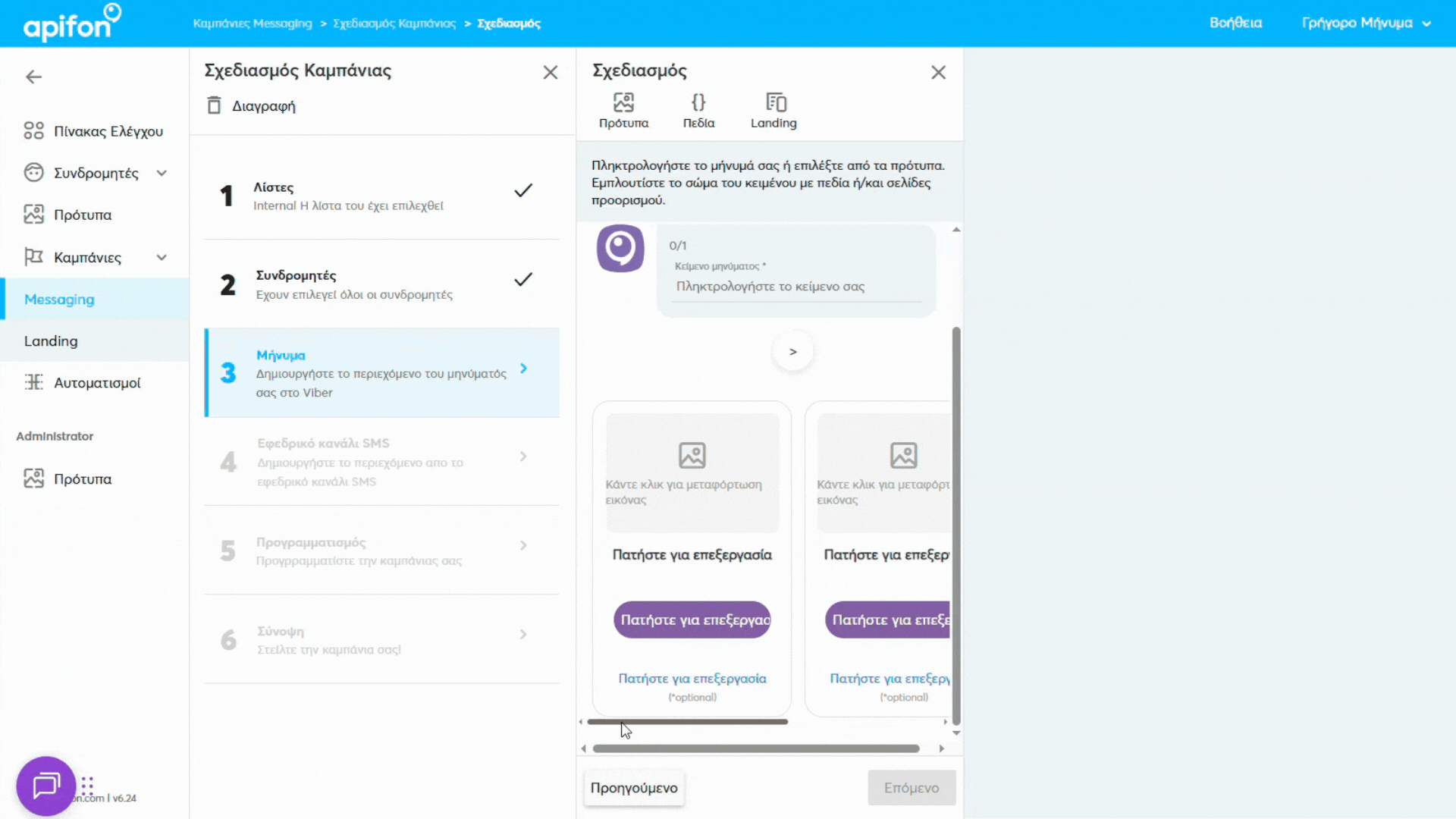Click the Αυτοματισμοί sidebar icon
Image resolution: width=1456 pixels, height=819 pixels.
pos(33,382)
